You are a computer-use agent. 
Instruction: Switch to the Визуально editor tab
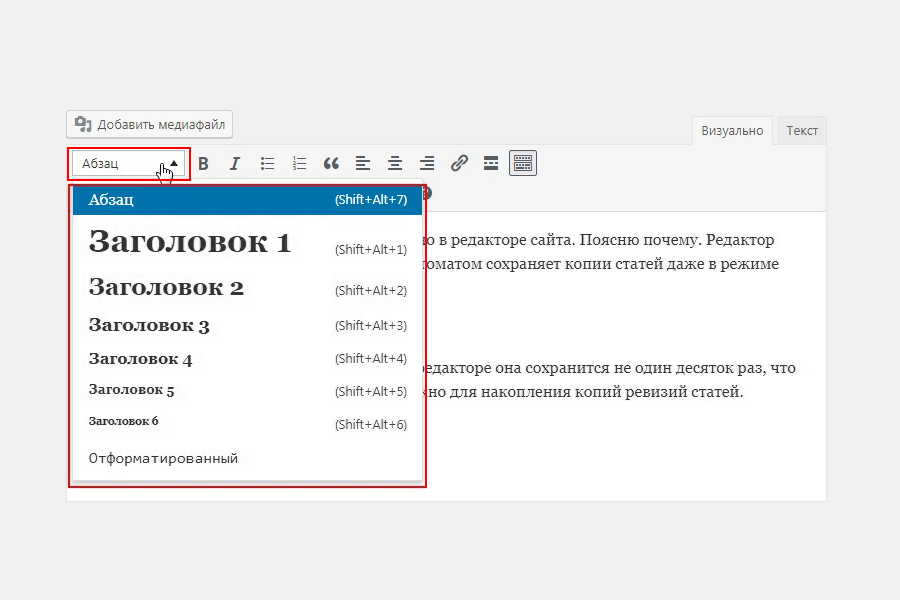pos(732,131)
